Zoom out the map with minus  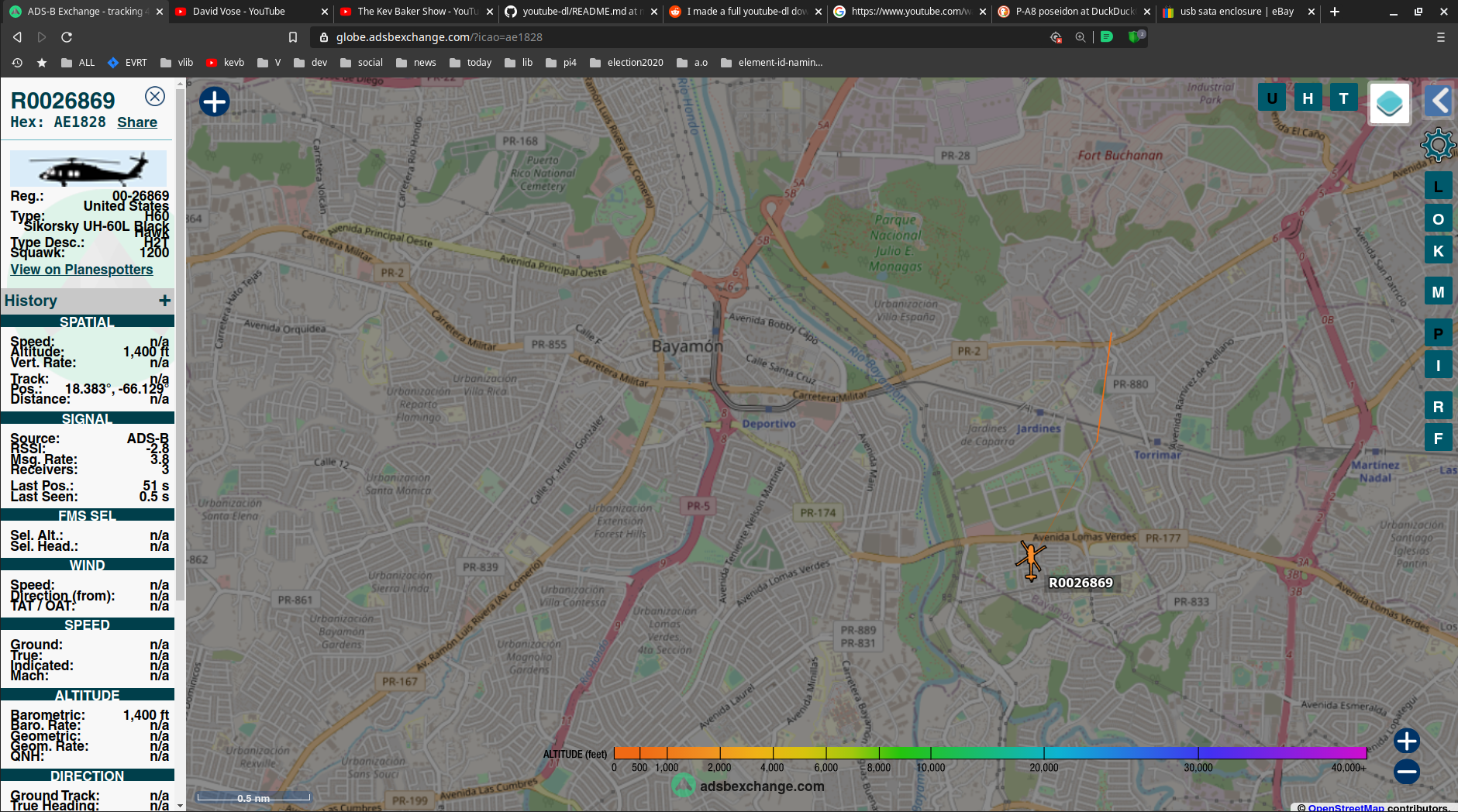point(1406,772)
